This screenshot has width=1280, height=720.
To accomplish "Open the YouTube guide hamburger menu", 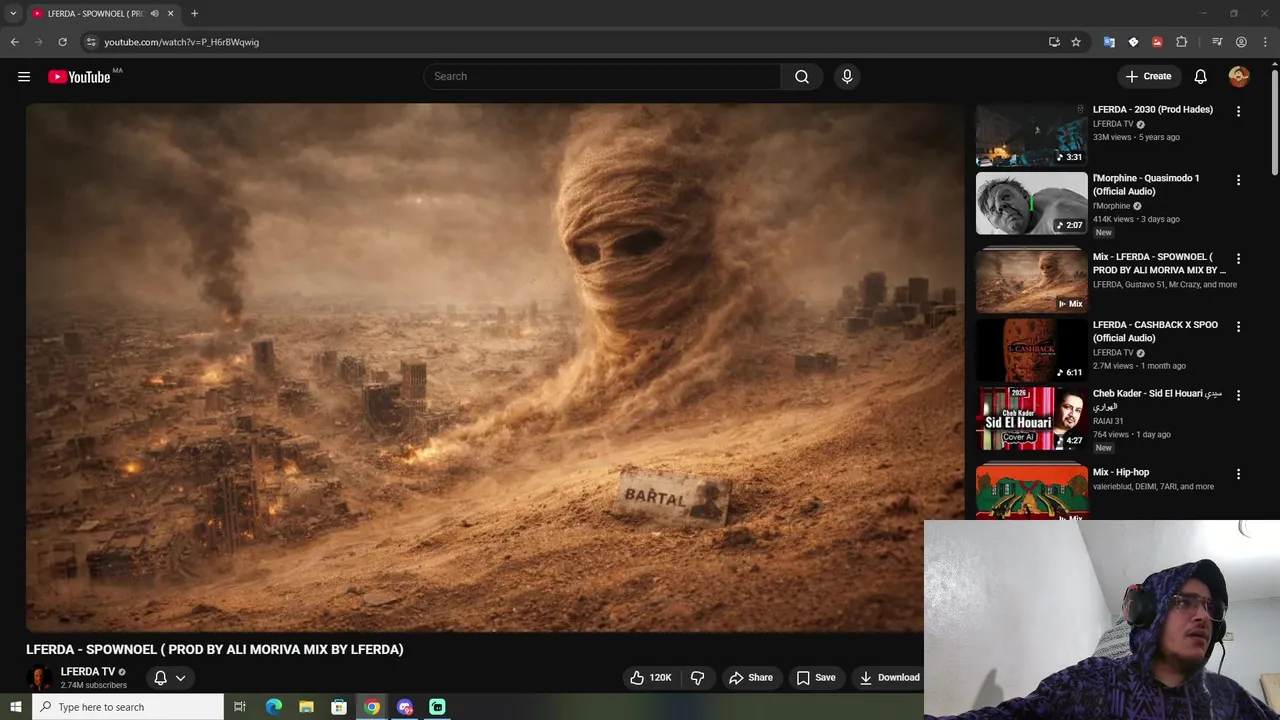I will [24, 77].
